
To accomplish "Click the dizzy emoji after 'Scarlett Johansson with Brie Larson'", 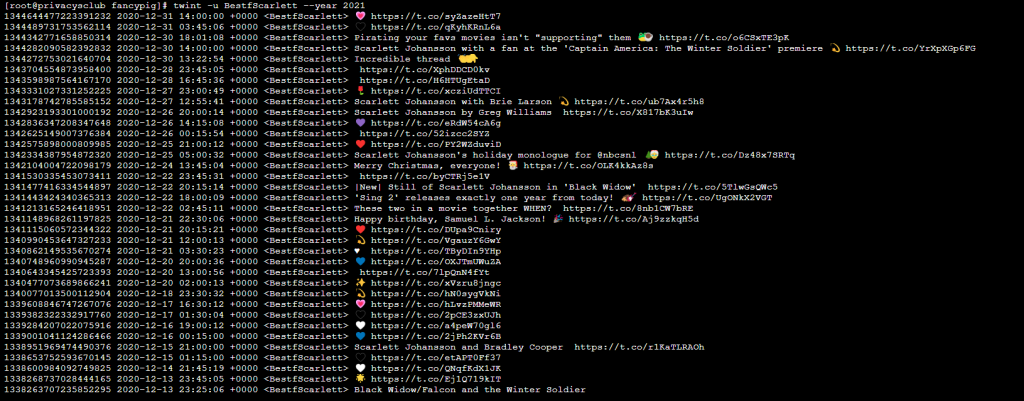I will 563,101.
